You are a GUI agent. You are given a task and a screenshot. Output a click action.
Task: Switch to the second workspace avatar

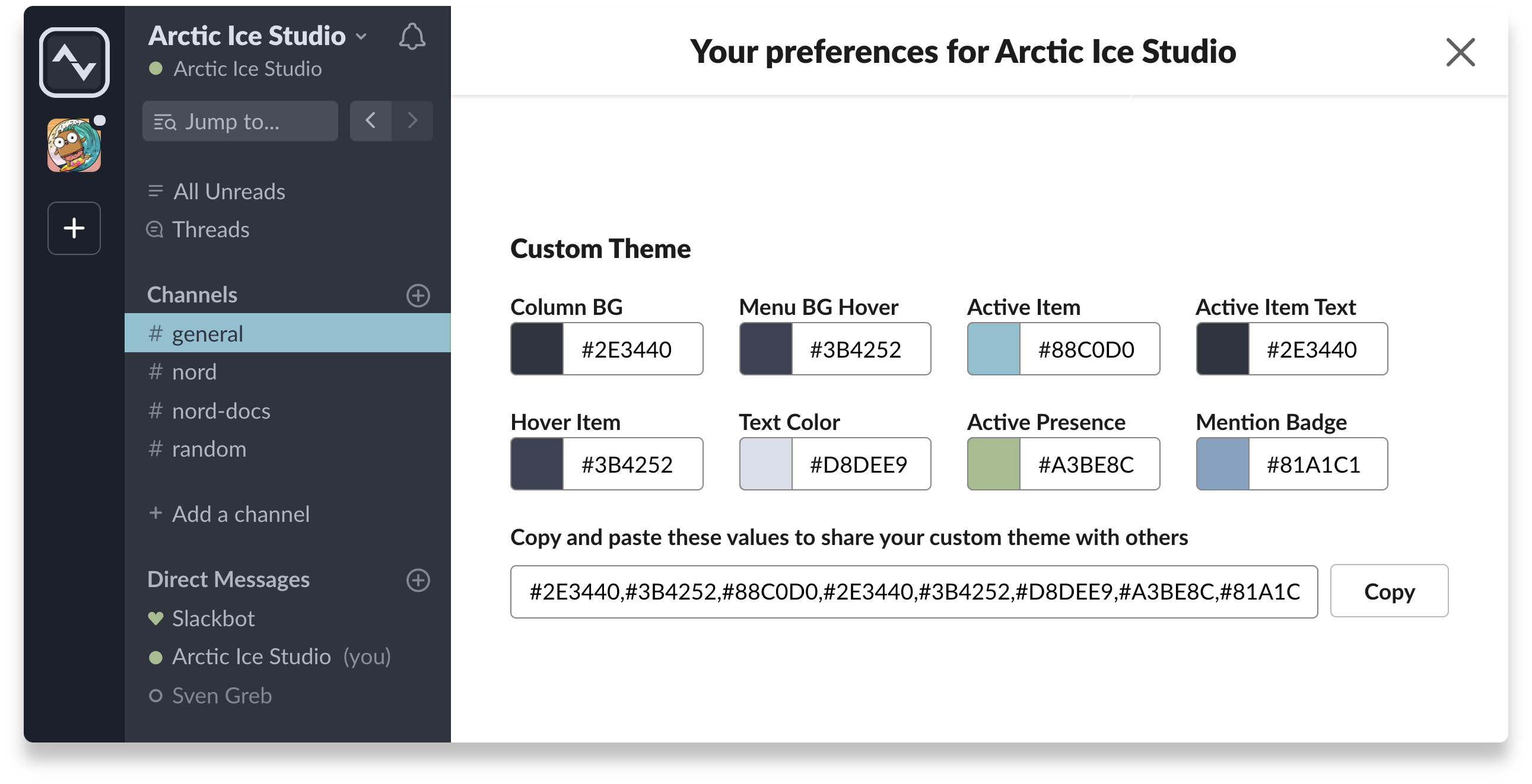point(74,146)
